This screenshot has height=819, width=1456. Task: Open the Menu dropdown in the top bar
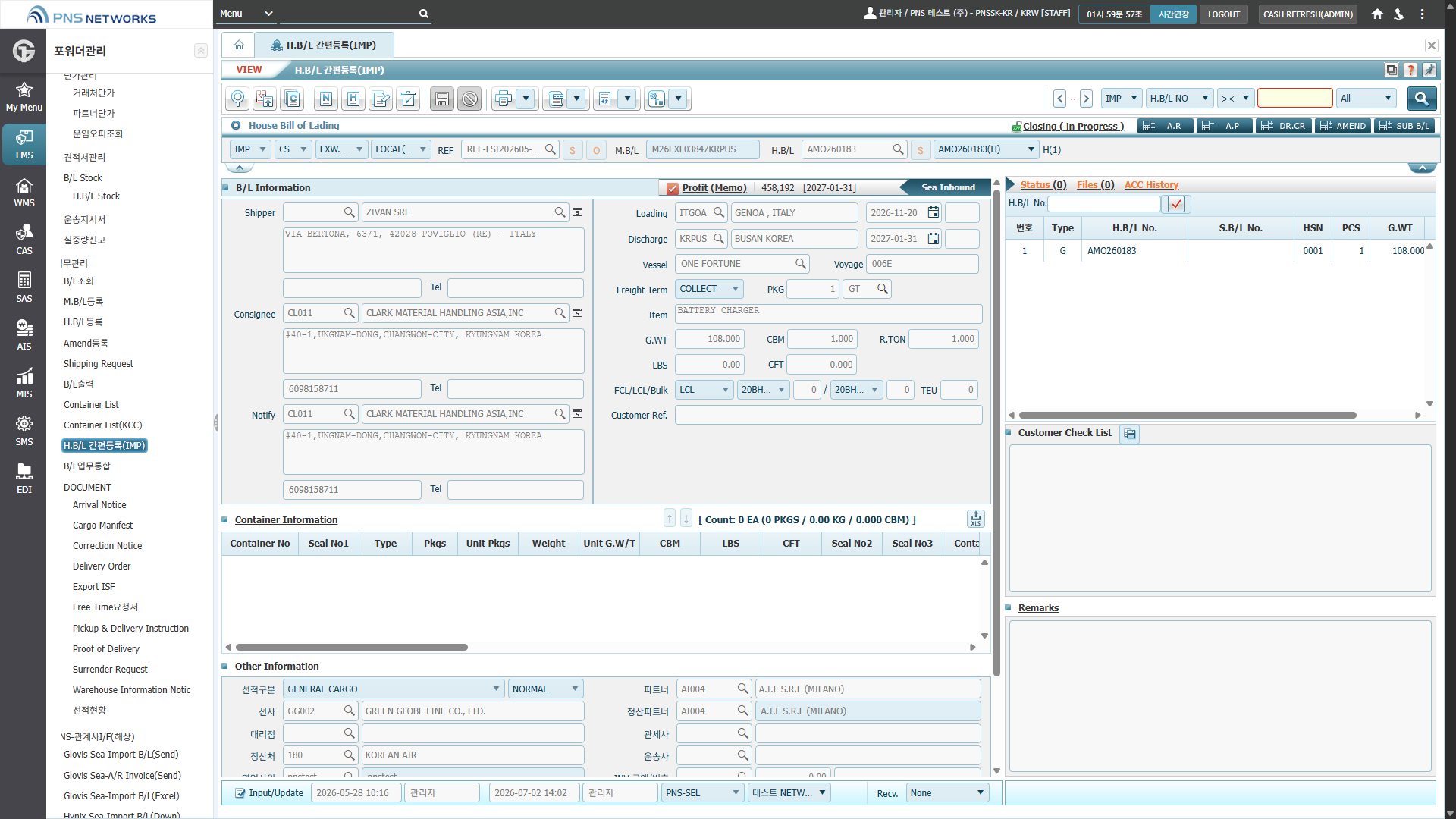tap(246, 14)
